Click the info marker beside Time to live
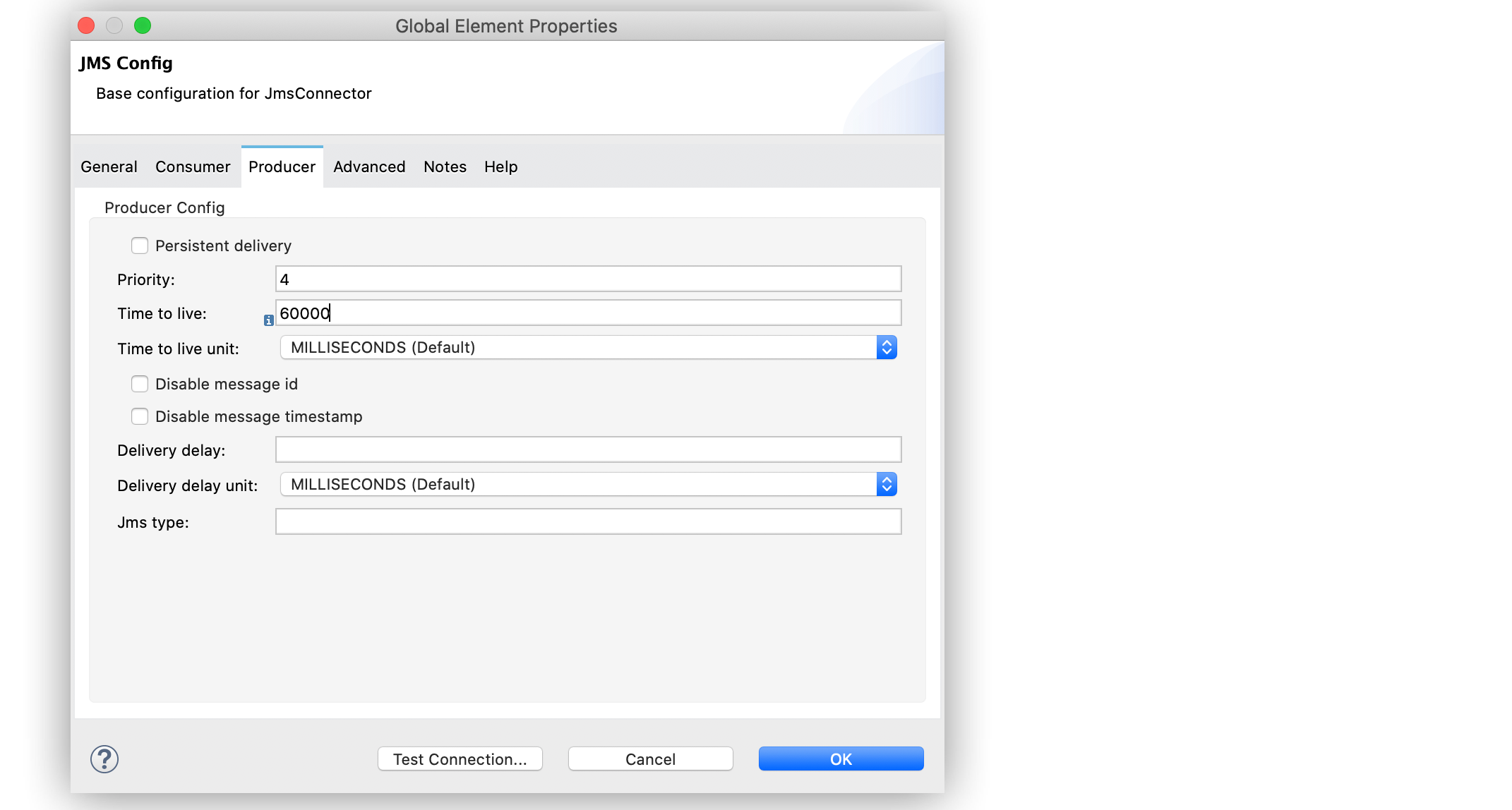Viewport: 1512px width, 810px height. [268, 320]
